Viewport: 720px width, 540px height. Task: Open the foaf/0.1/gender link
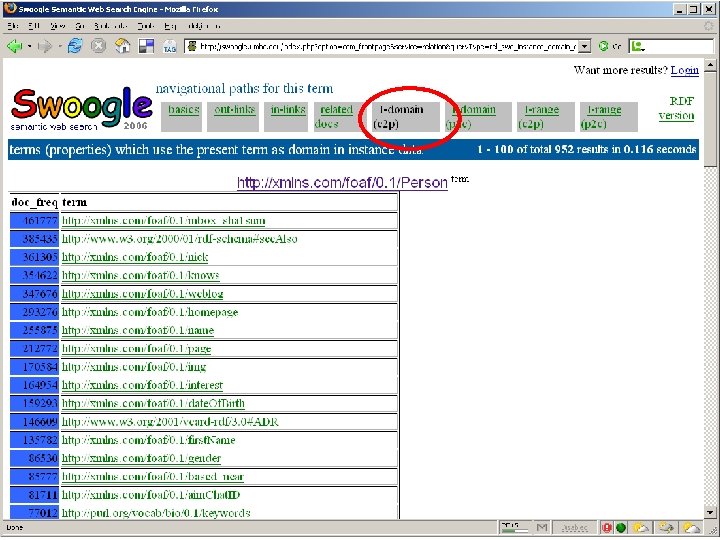tap(141, 458)
